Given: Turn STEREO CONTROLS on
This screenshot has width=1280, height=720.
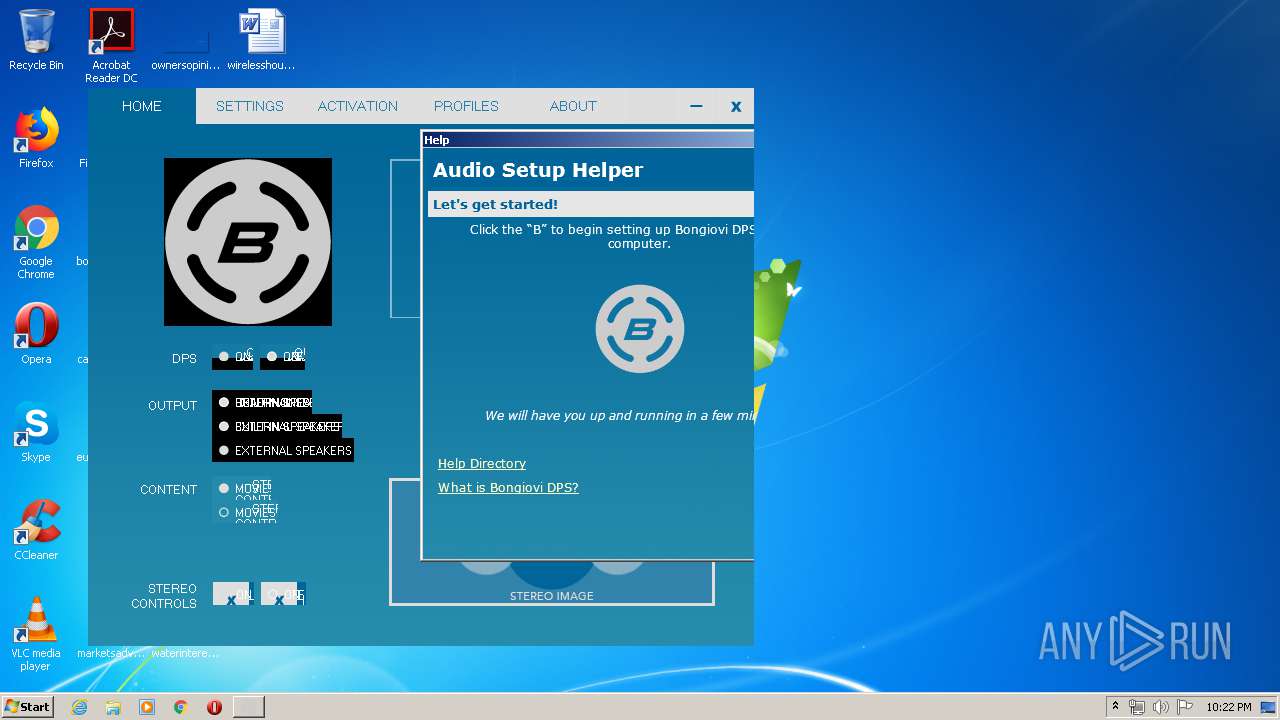Looking at the screenshot, I should tap(232, 594).
